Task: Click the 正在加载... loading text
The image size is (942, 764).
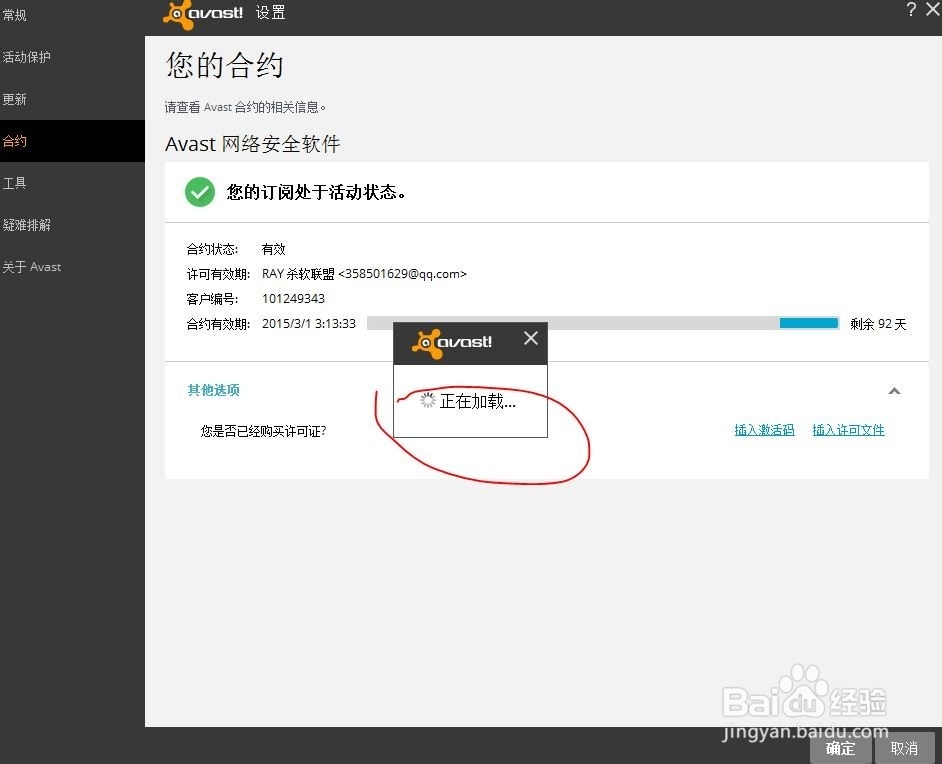Action: pos(478,401)
